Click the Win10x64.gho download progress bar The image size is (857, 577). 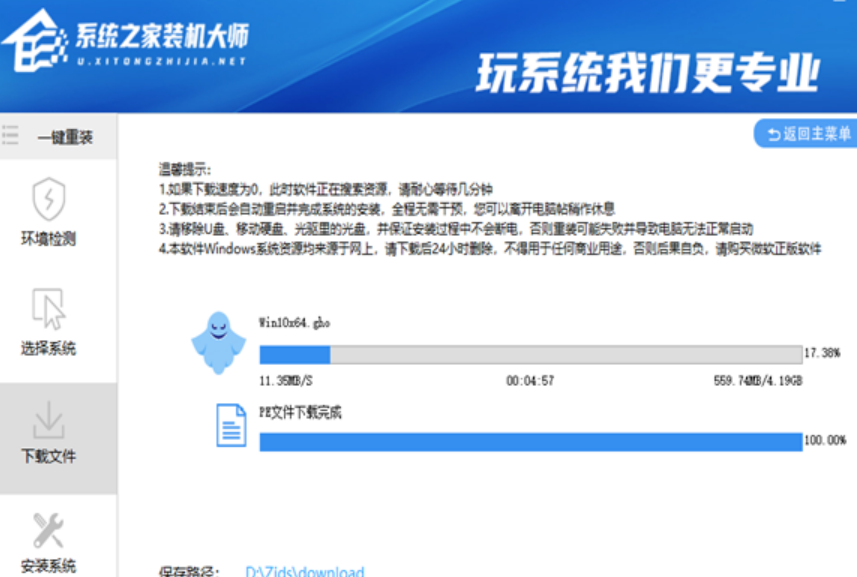[x=530, y=355]
